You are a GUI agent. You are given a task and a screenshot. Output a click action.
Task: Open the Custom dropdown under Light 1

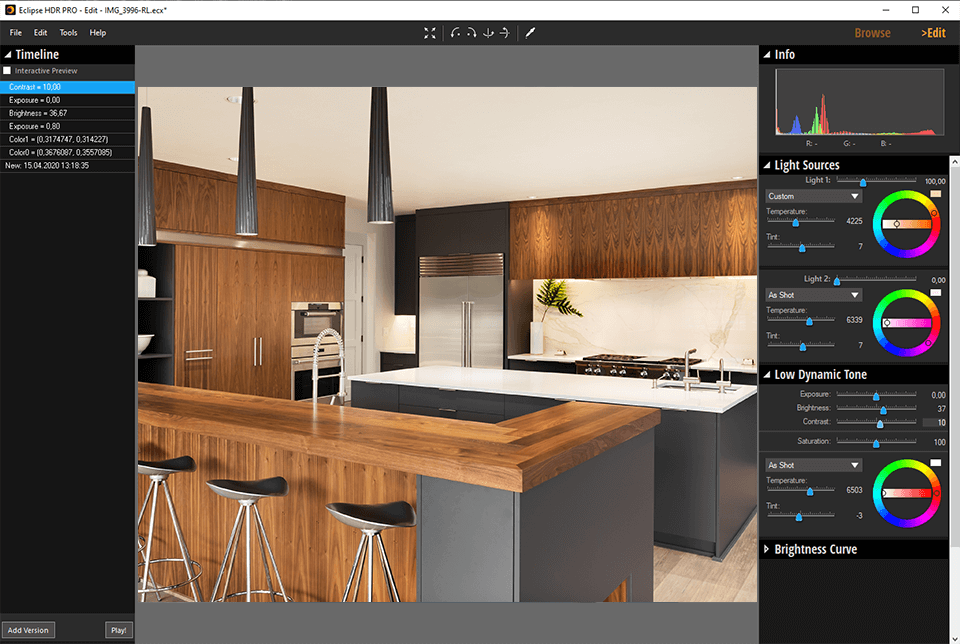(812, 196)
